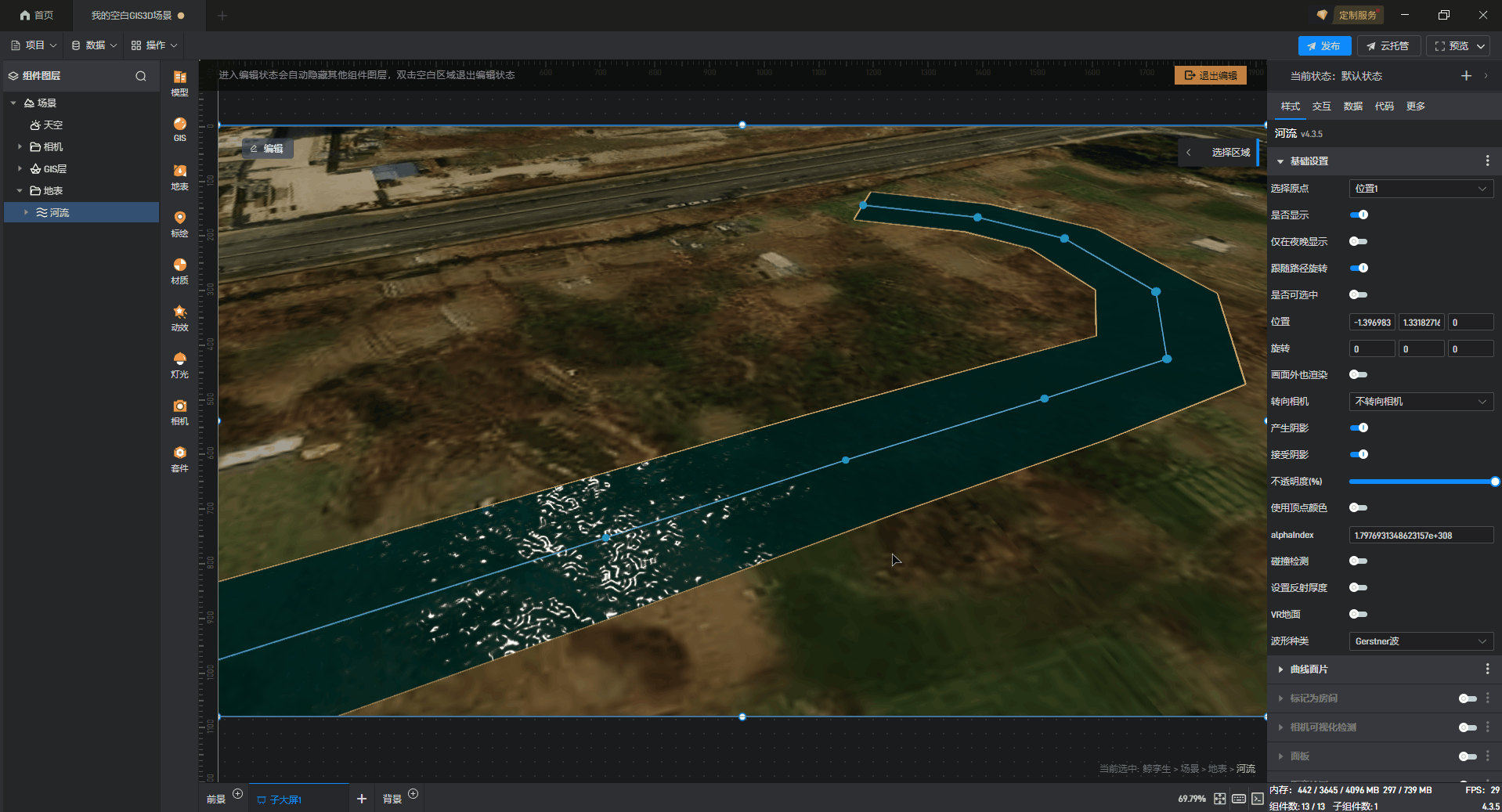Open the GIS component category
The image size is (1502, 812).
click(179, 129)
